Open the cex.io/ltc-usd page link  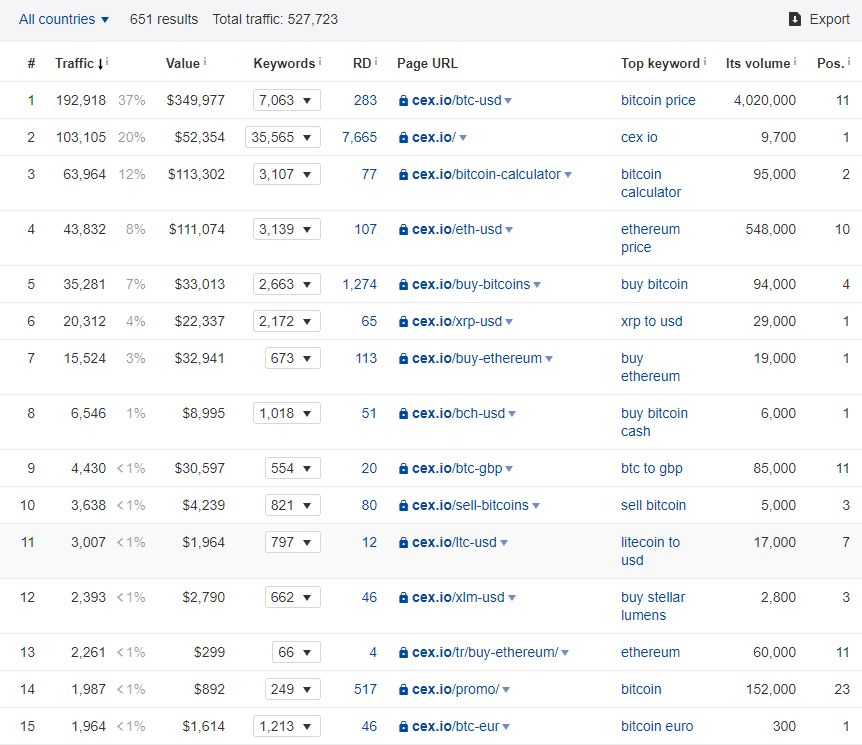tap(454, 542)
